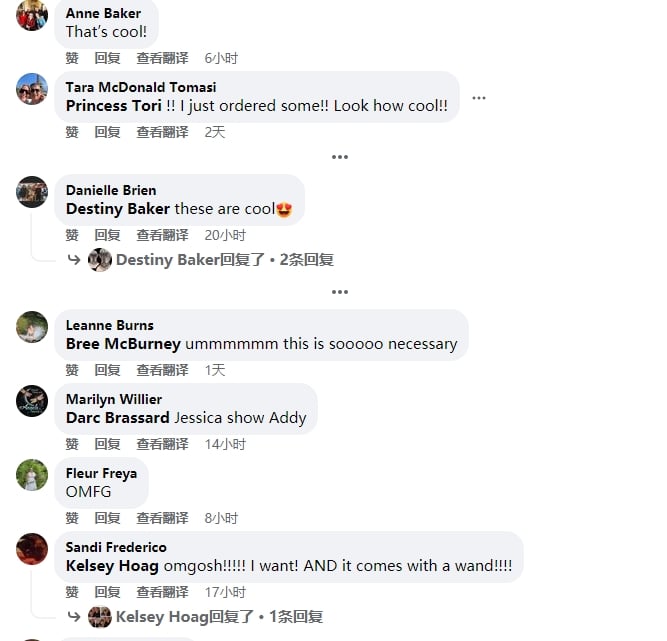Open the three-dot menu above Leanne Burns

(340, 292)
